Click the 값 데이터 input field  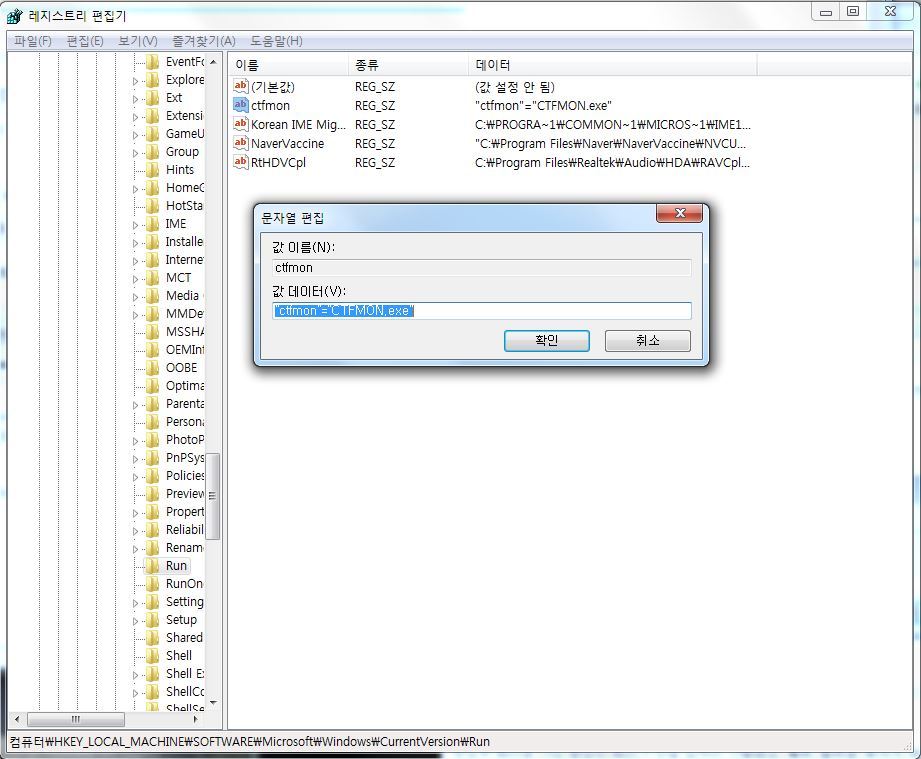(x=482, y=311)
